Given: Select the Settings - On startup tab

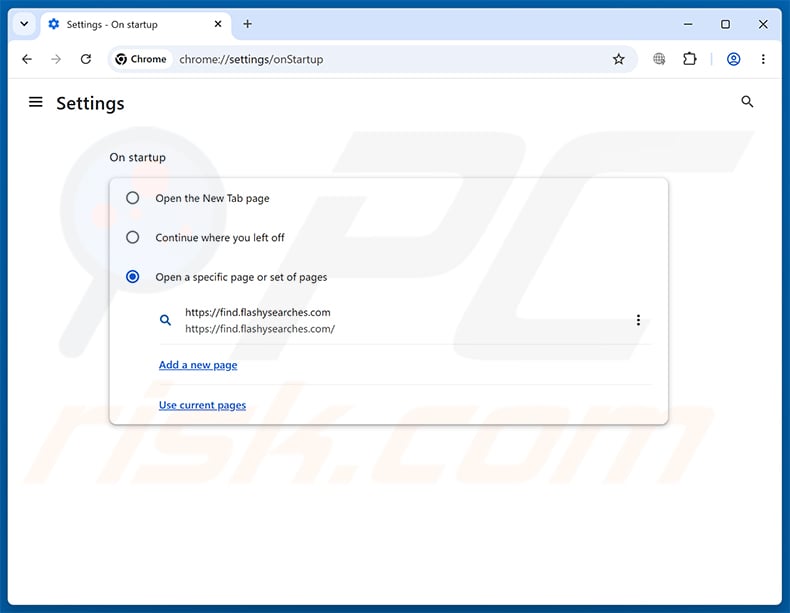Looking at the screenshot, I should (136, 24).
